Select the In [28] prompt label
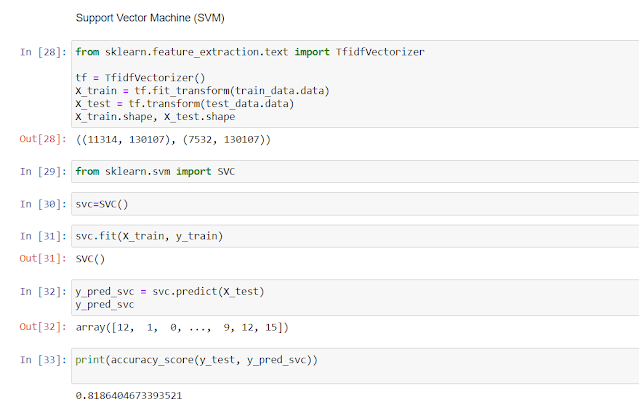The image size is (639, 410). (40, 51)
